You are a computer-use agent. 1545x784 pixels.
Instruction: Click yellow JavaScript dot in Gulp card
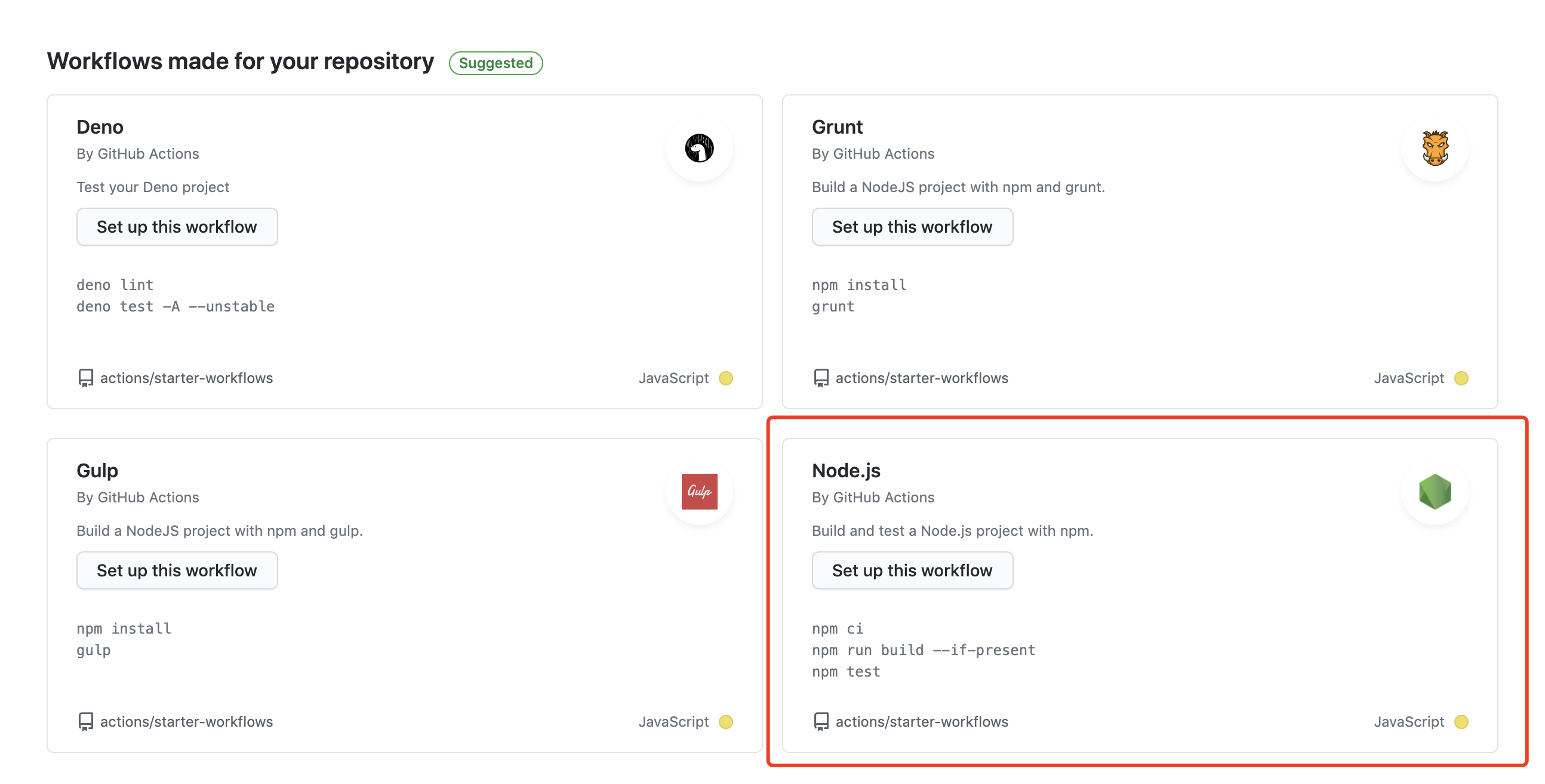(726, 722)
